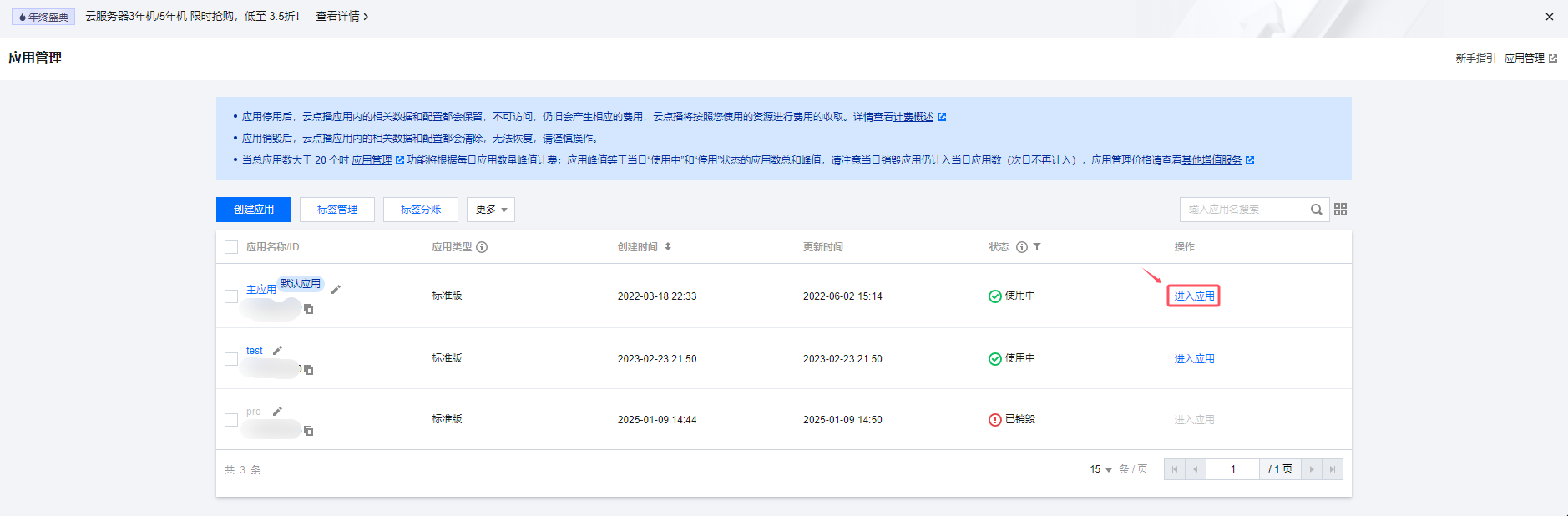Open the 应用管理 external documentation link
The width and height of the screenshot is (1568, 516).
[x=1530, y=58]
